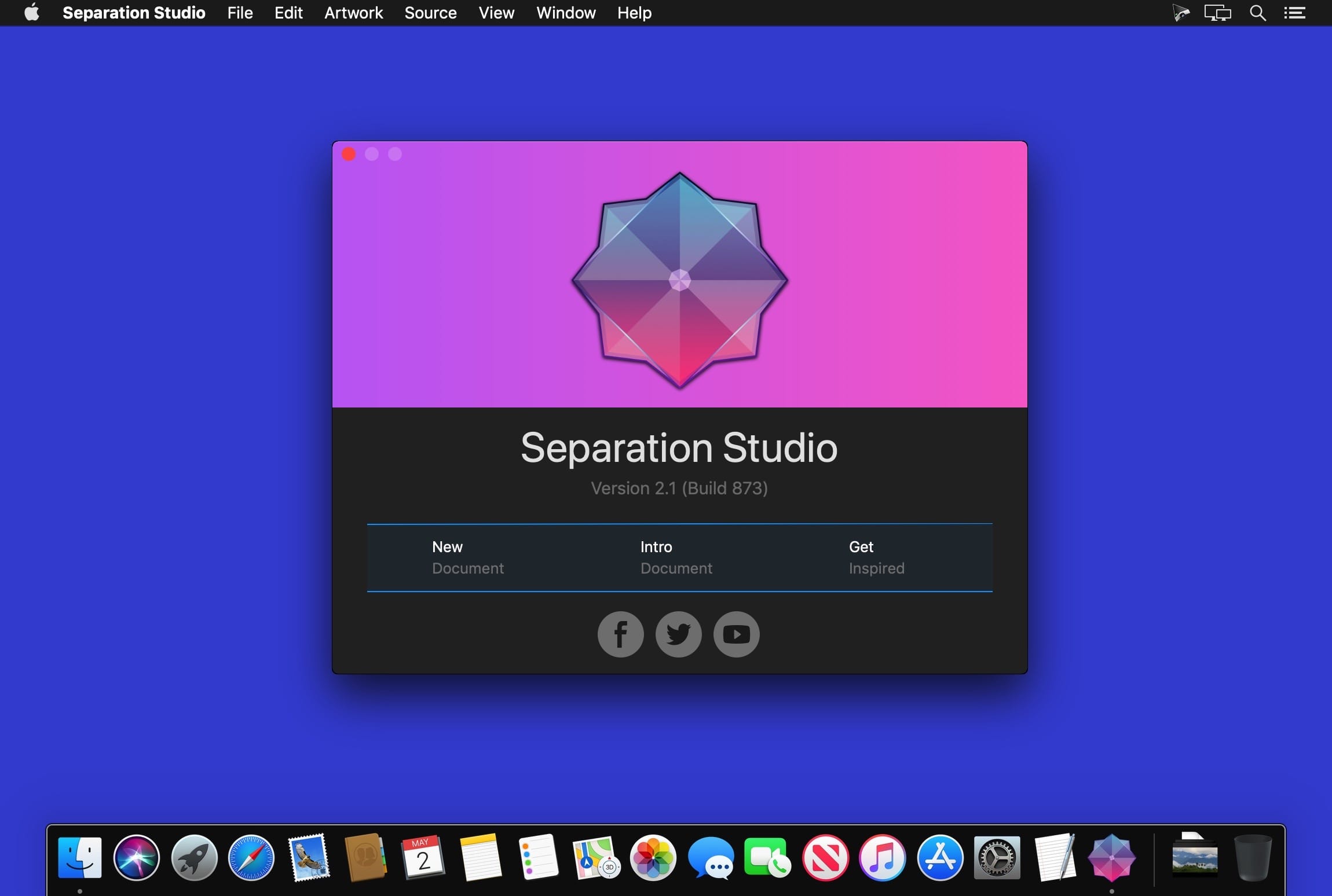Click the large Separation Studio logo

[x=679, y=280]
